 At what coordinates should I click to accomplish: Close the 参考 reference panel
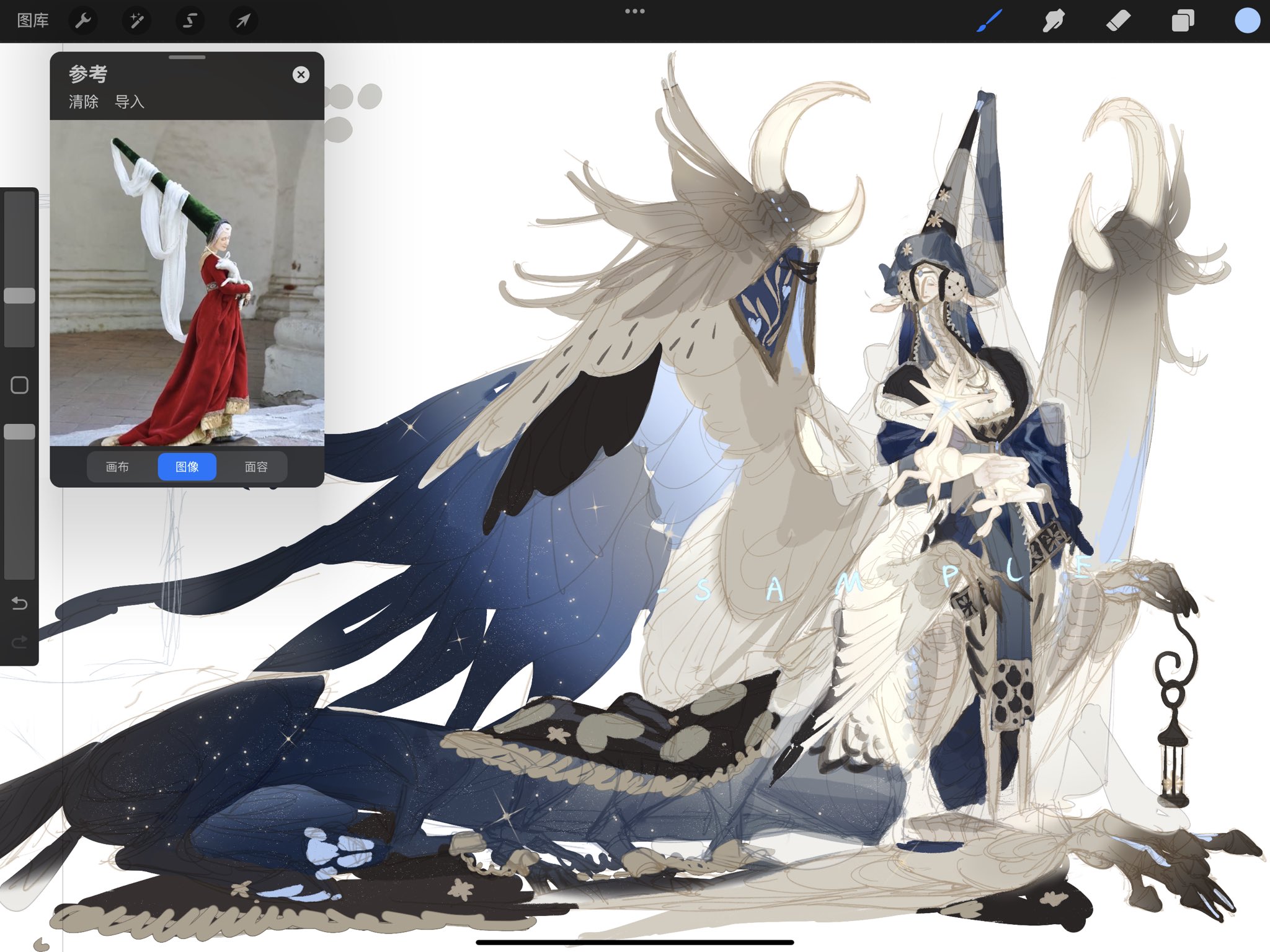(x=301, y=75)
